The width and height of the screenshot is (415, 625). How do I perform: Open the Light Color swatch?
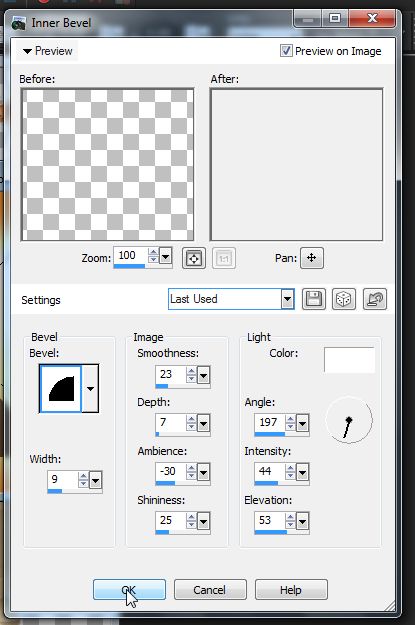(349, 360)
